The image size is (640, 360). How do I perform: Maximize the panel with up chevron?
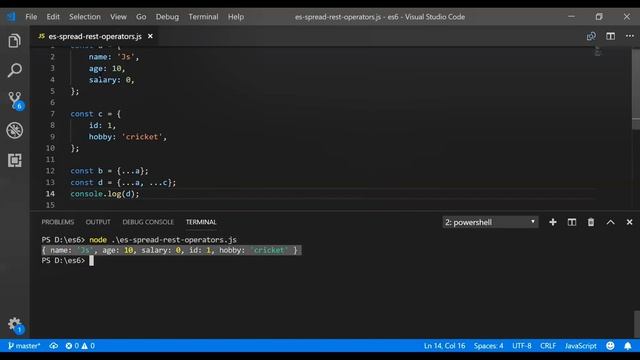[x=610, y=222]
